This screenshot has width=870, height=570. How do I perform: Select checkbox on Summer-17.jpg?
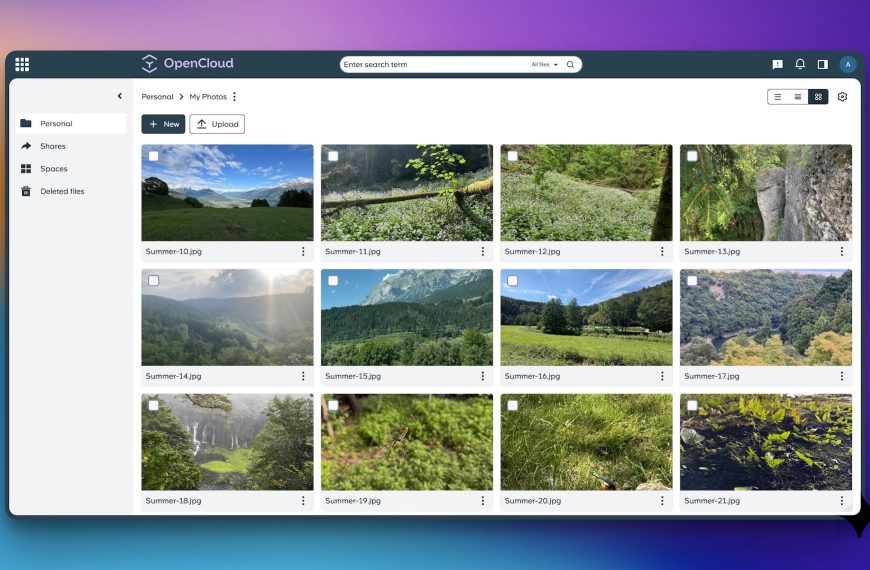(692, 281)
